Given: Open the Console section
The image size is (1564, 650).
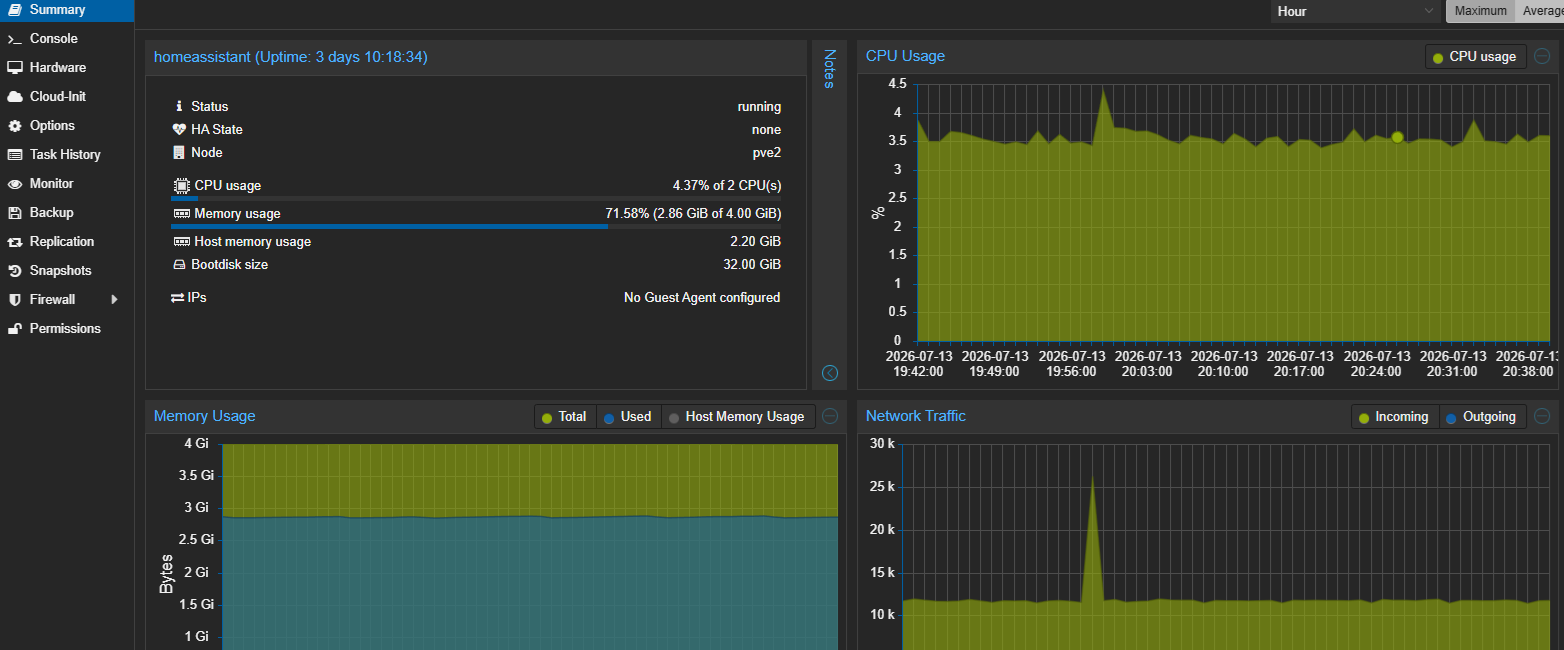Looking at the screenshot, I should pos(66,39).
